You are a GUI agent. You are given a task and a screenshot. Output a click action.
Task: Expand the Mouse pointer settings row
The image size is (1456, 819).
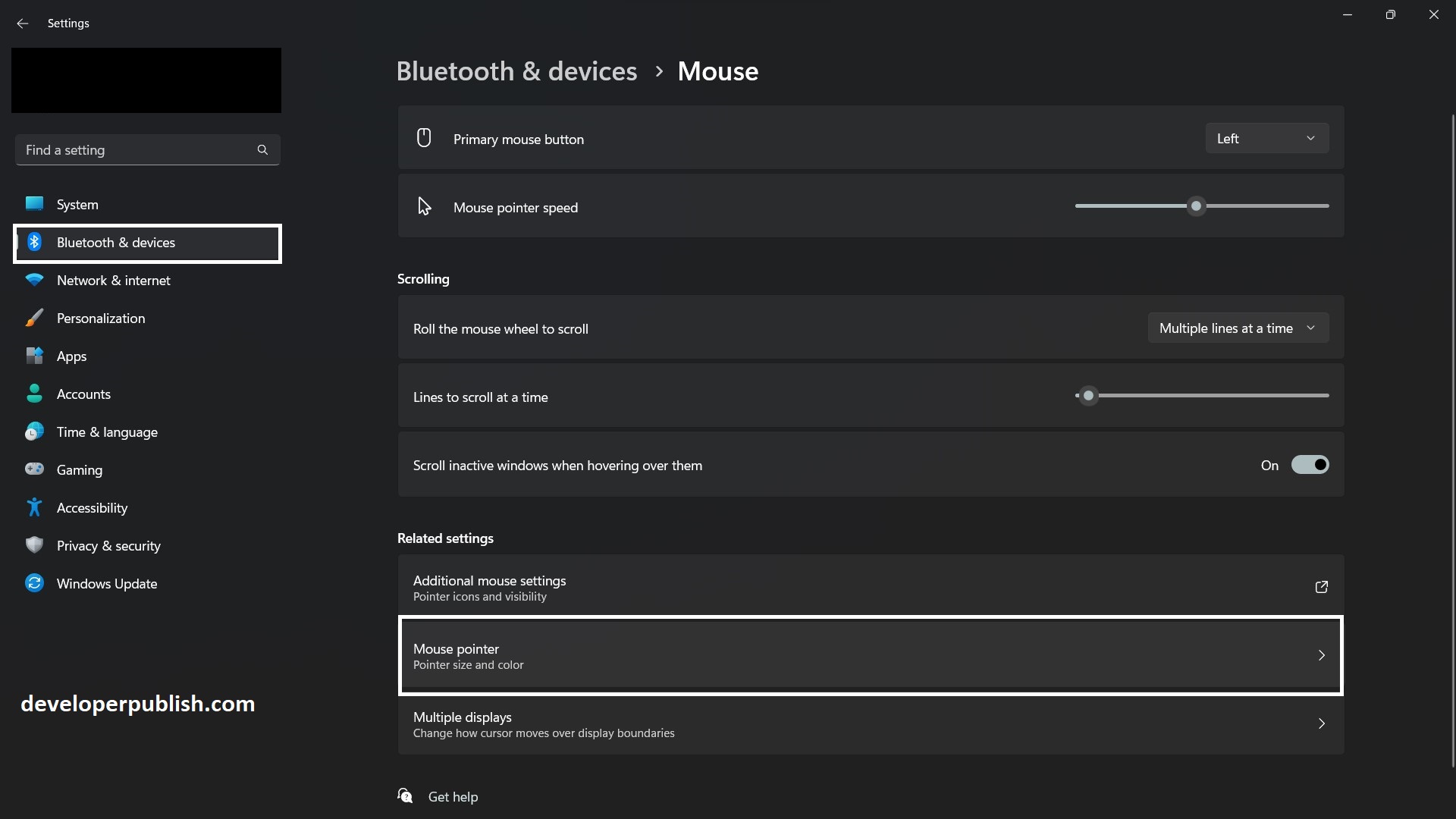(x=868, y=655)
